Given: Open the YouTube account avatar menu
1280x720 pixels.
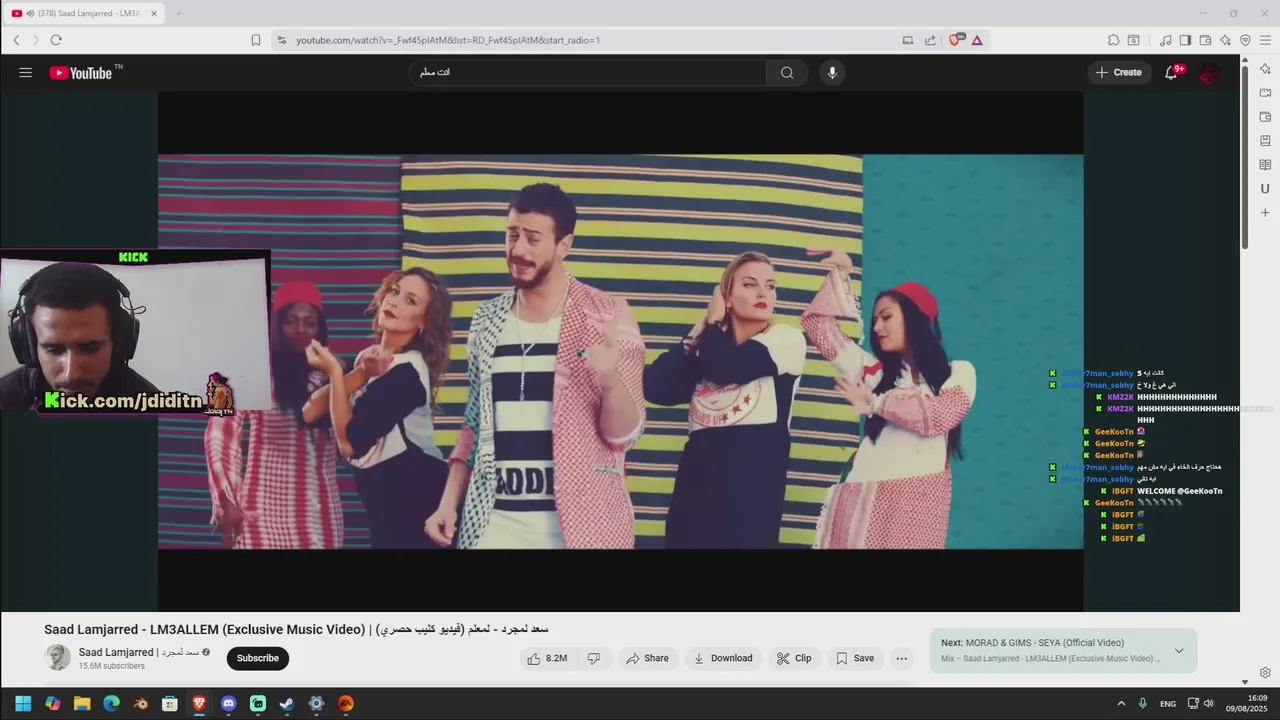Looking at the screenshot, I should (x=1210, y=72).
